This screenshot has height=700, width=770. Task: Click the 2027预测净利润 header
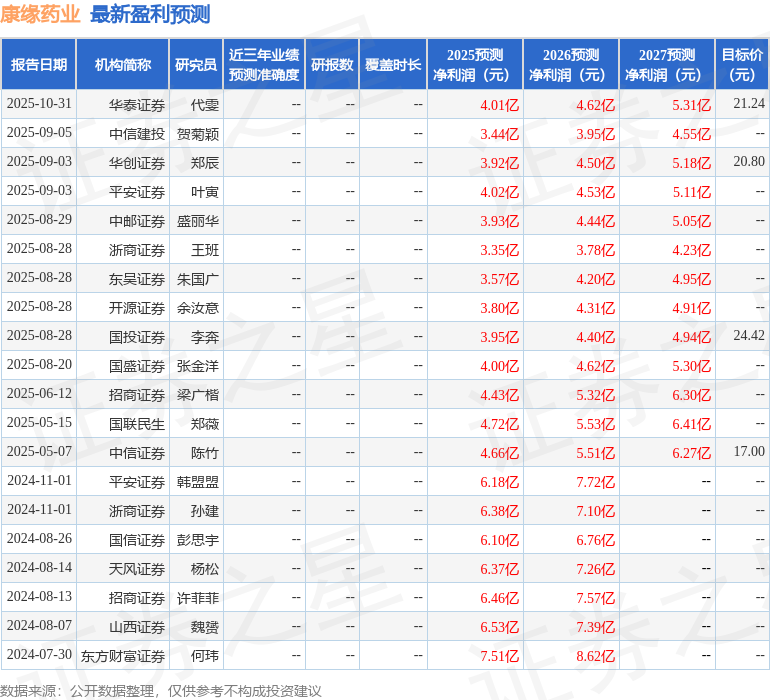click(x=667, y=64)
